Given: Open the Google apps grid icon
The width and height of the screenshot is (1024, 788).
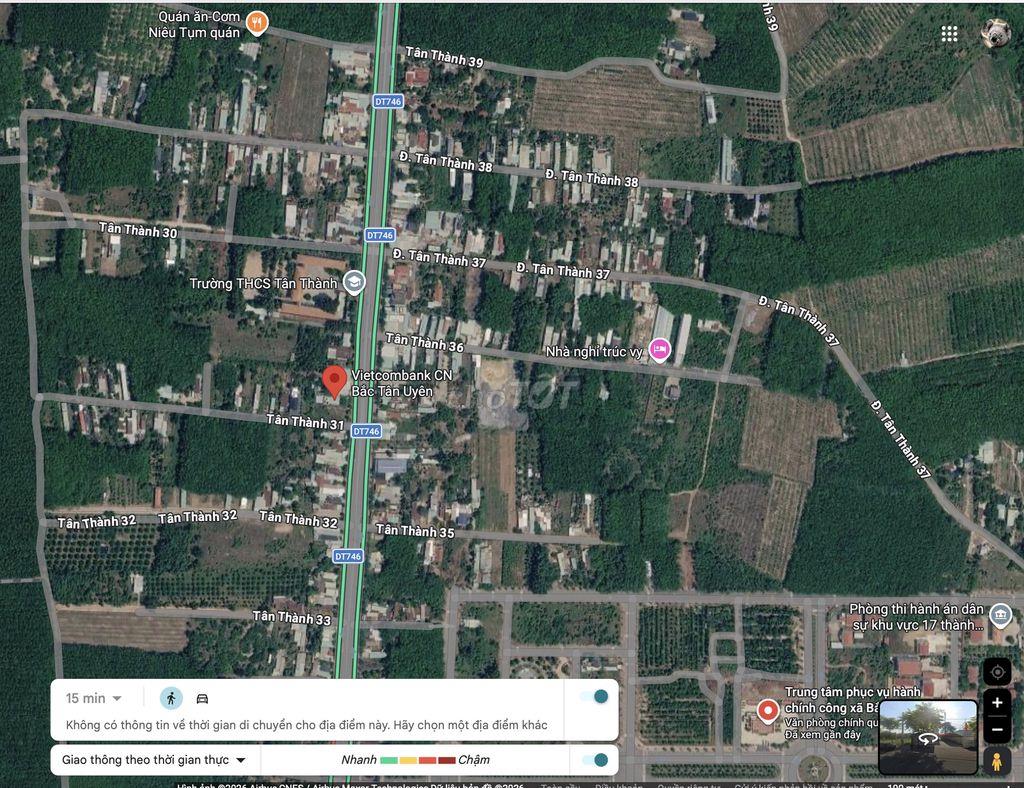Looking at the screenshot, I should 950,34.
